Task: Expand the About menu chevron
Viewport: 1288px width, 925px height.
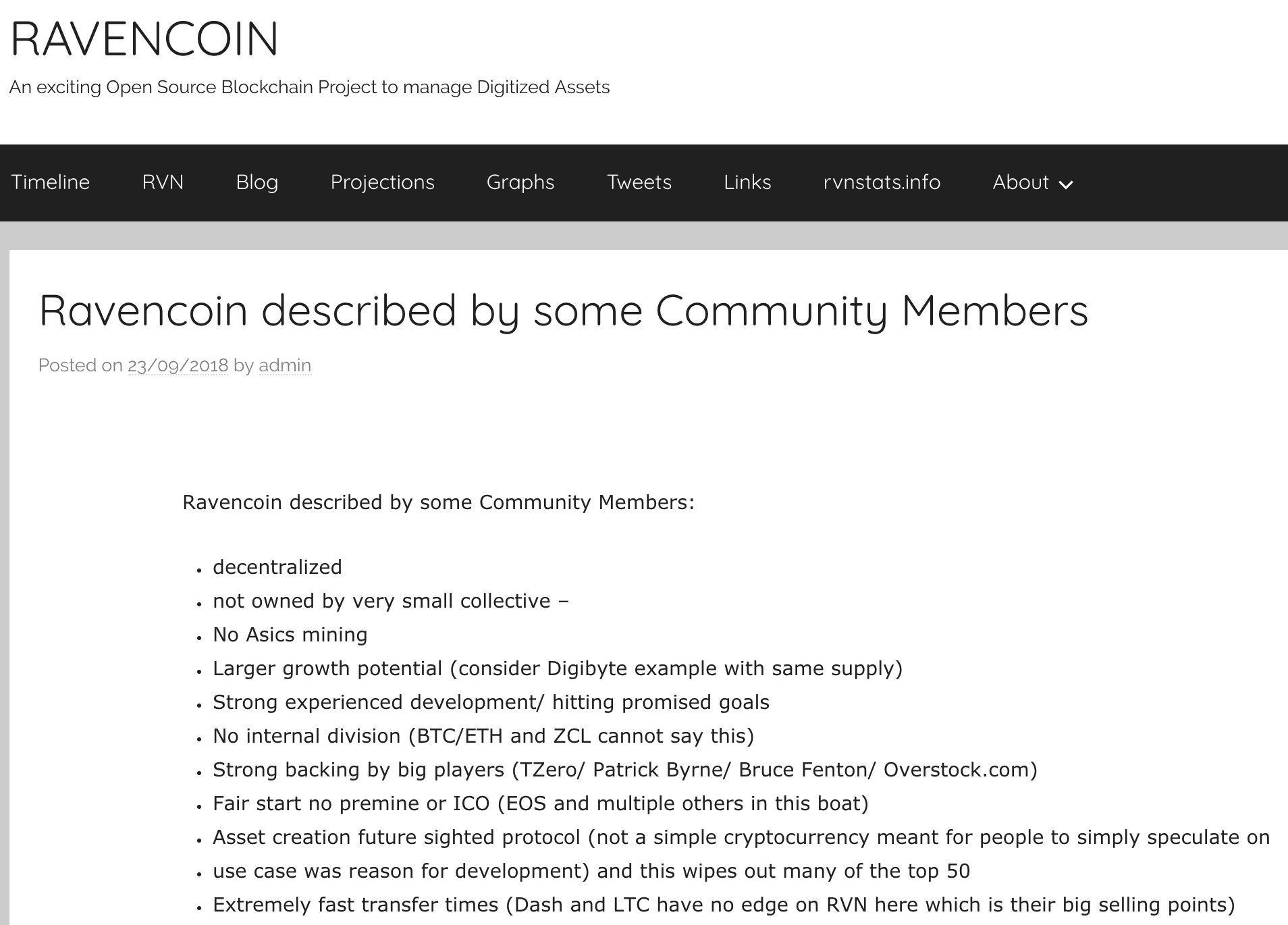Action: (1066, 184)
